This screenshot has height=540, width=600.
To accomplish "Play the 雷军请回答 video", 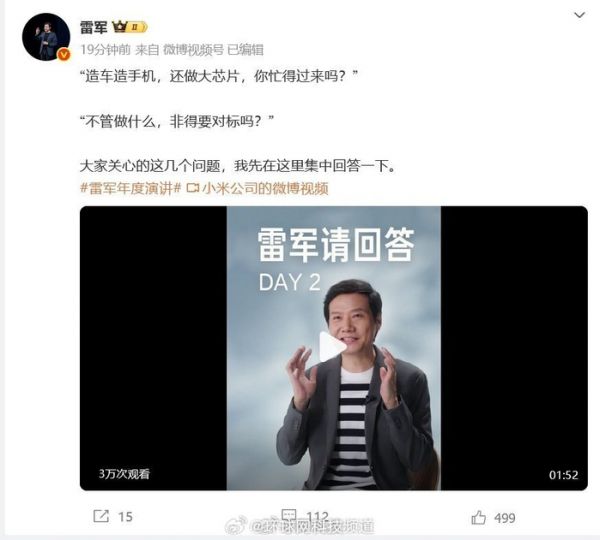I will point(332,347).
